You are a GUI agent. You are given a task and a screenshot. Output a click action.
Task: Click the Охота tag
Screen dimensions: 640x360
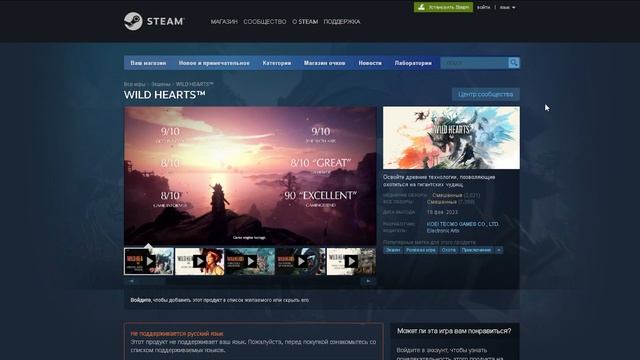click(449, 250)
